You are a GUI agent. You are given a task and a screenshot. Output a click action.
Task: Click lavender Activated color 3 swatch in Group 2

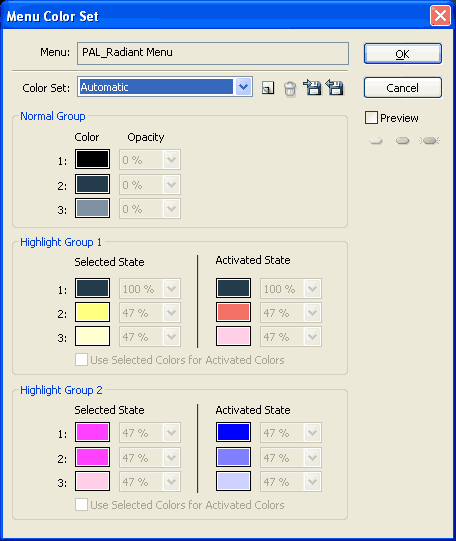pyautogui.click(x=234, y=481)
